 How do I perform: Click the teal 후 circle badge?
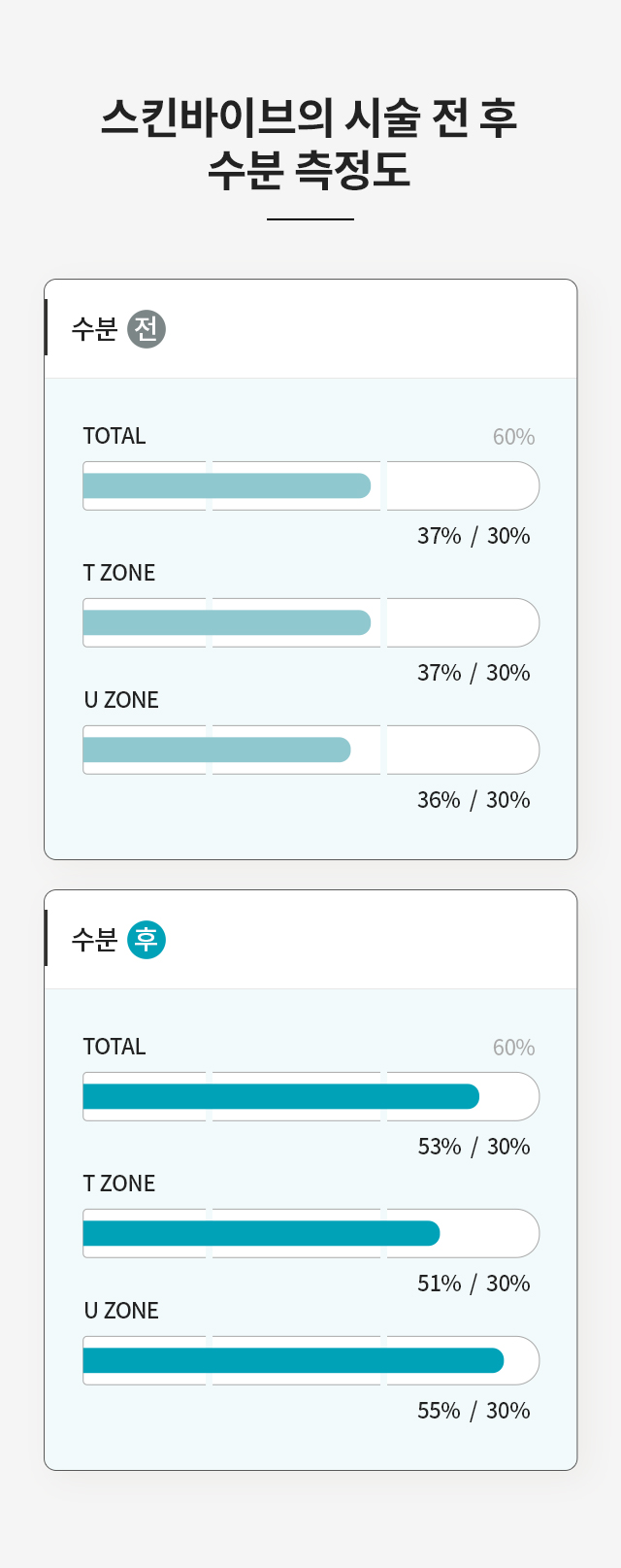pos(147,940)
